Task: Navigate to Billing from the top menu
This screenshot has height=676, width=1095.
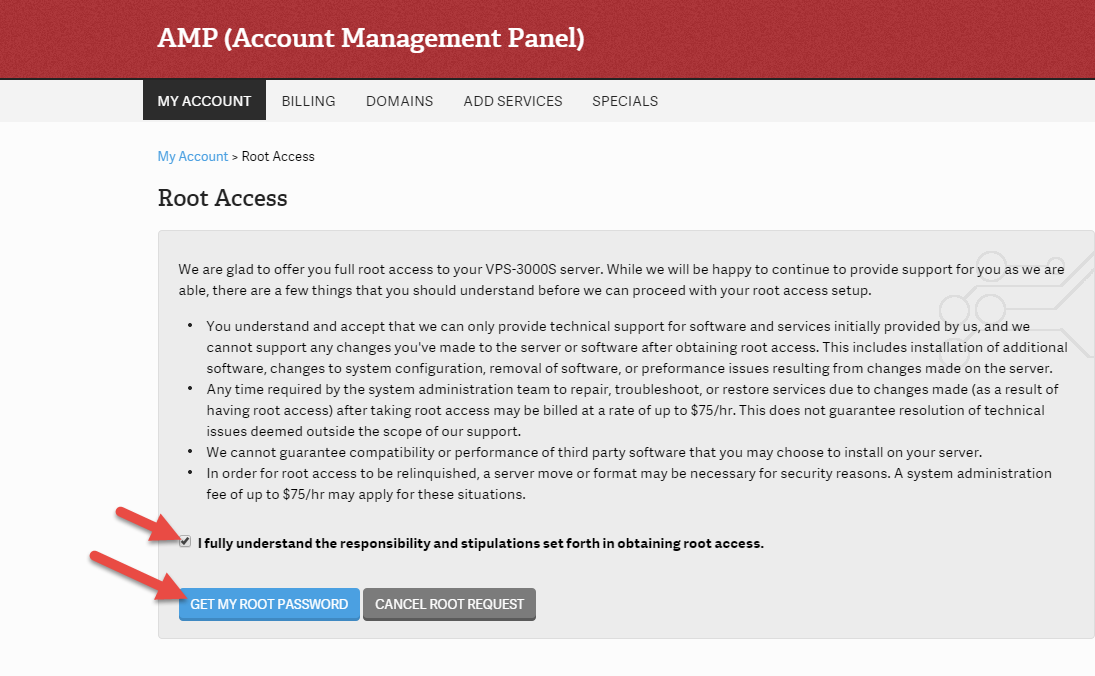Action: pos(308,100)
